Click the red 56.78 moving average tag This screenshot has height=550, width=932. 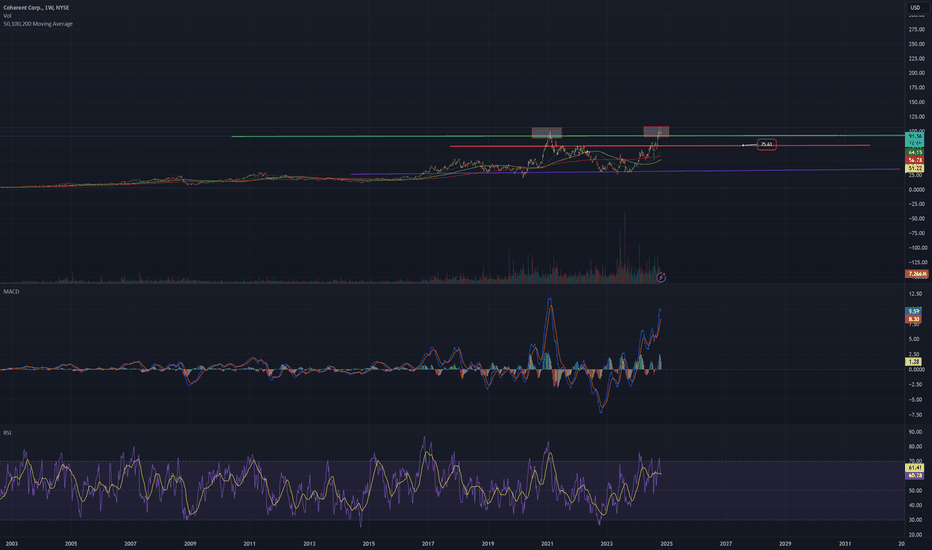[x=914, y=161]
